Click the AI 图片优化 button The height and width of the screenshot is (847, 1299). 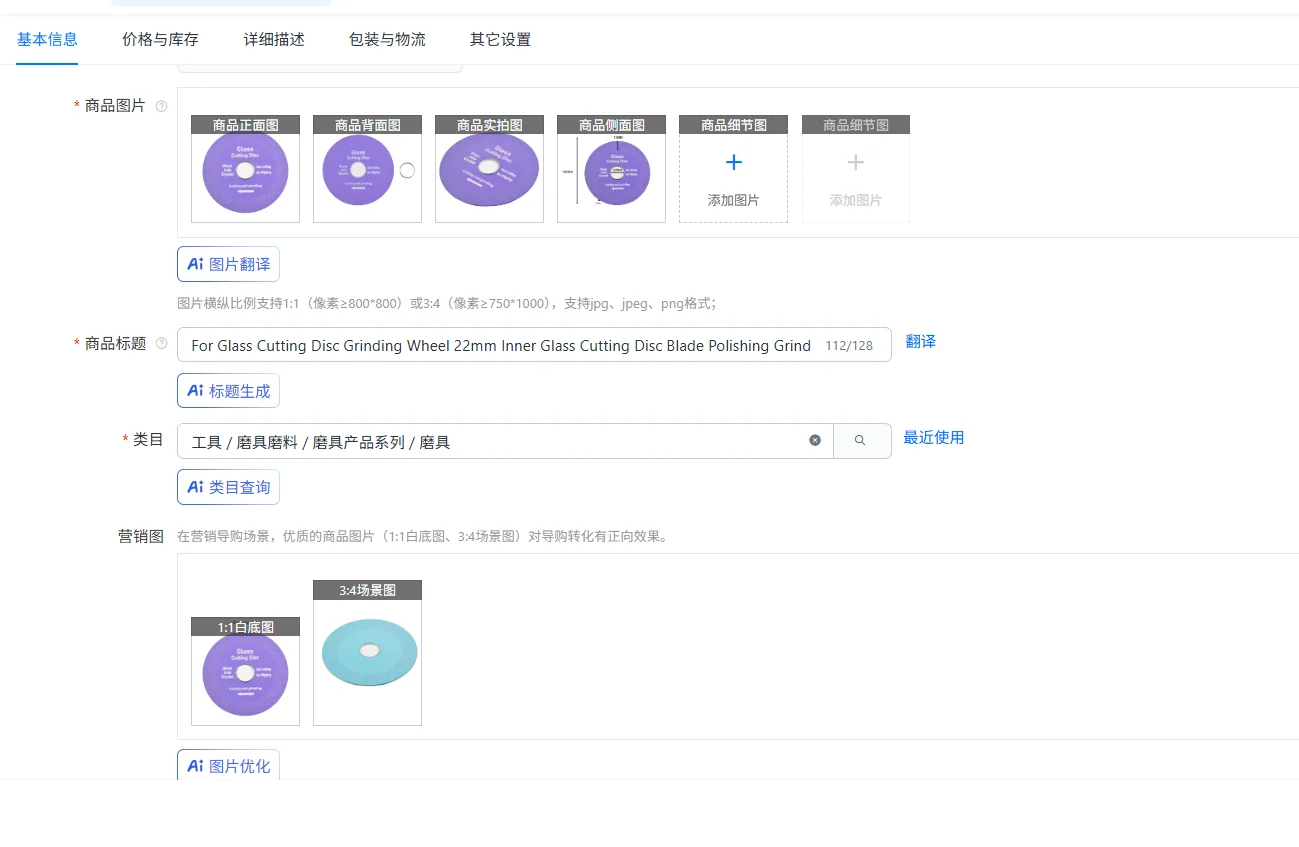point(229,766)
